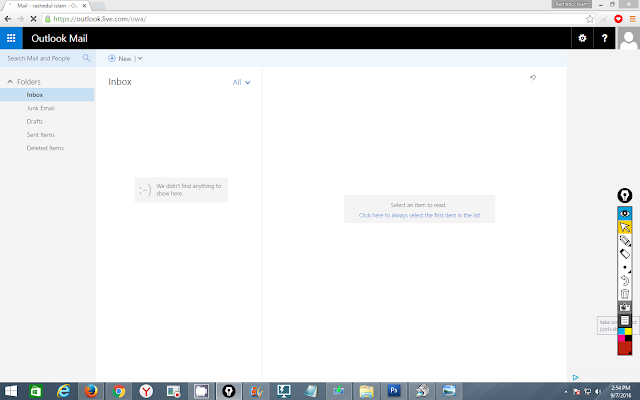The width and height of the screenshot is (640, 400).
Task: Click the Search Mail and People field
Action: [41, 58]
